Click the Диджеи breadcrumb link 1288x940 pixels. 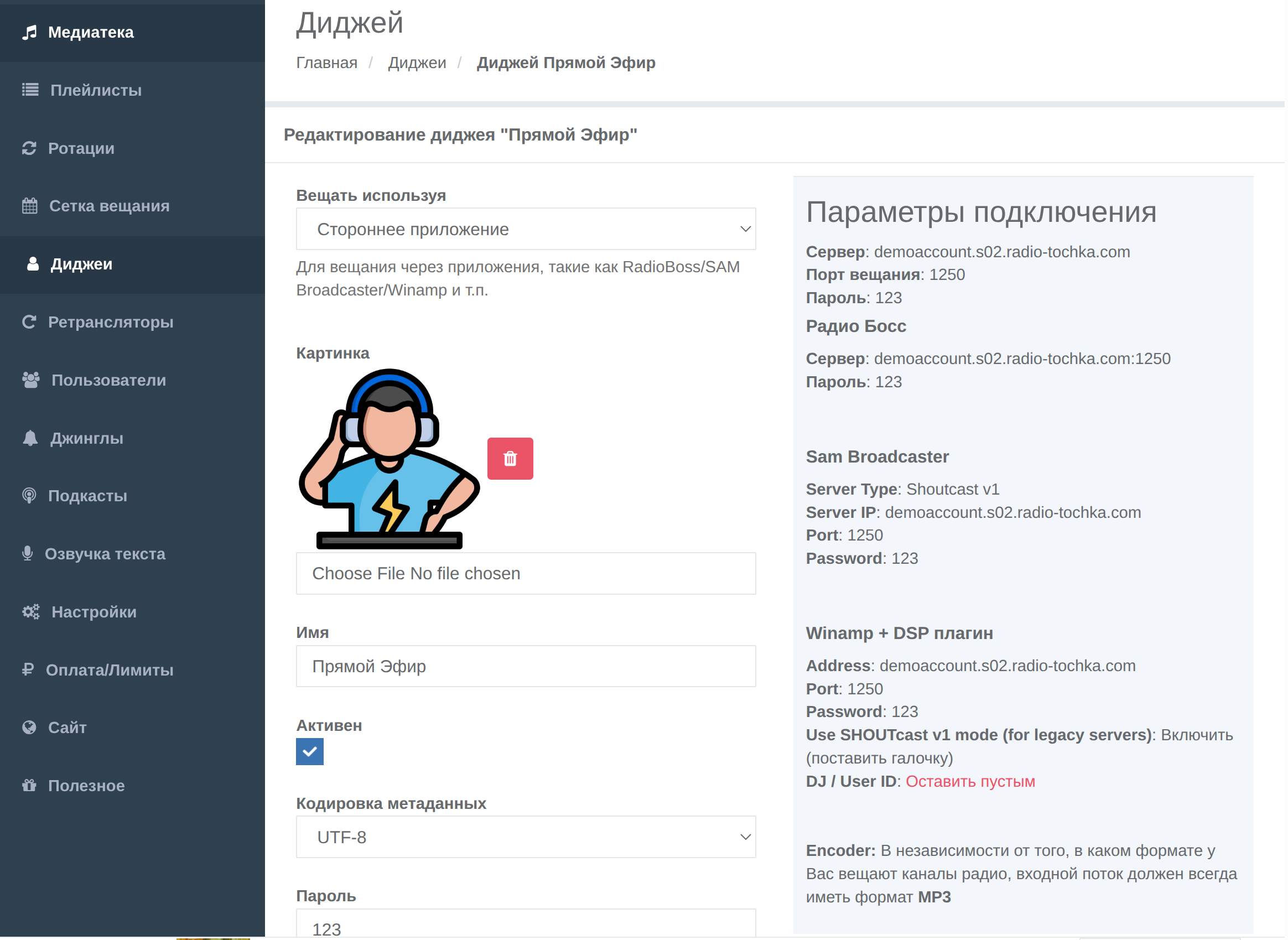pos(417,63)
